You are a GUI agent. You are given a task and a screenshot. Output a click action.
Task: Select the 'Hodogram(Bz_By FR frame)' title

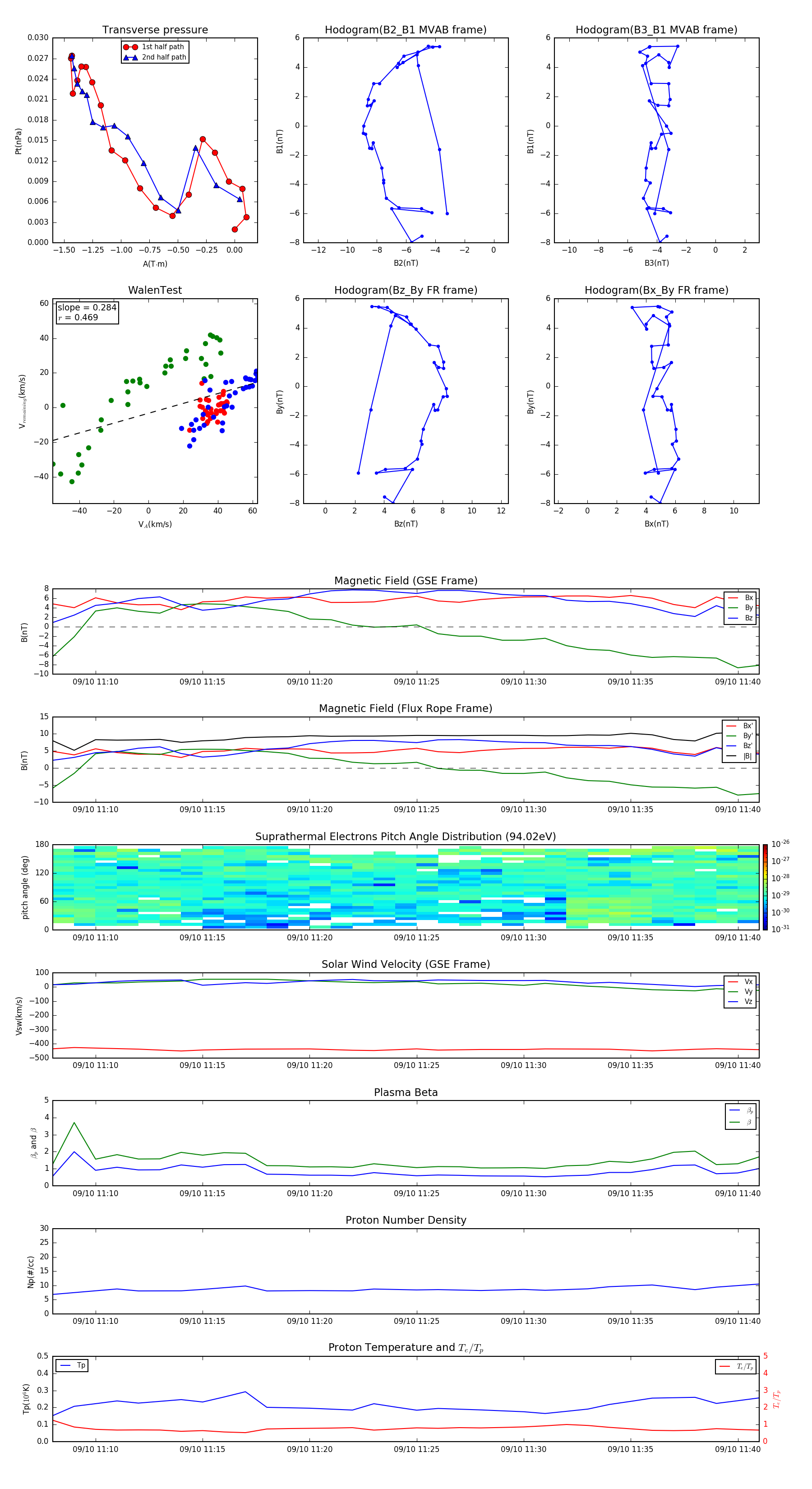[x=406, y=290]
